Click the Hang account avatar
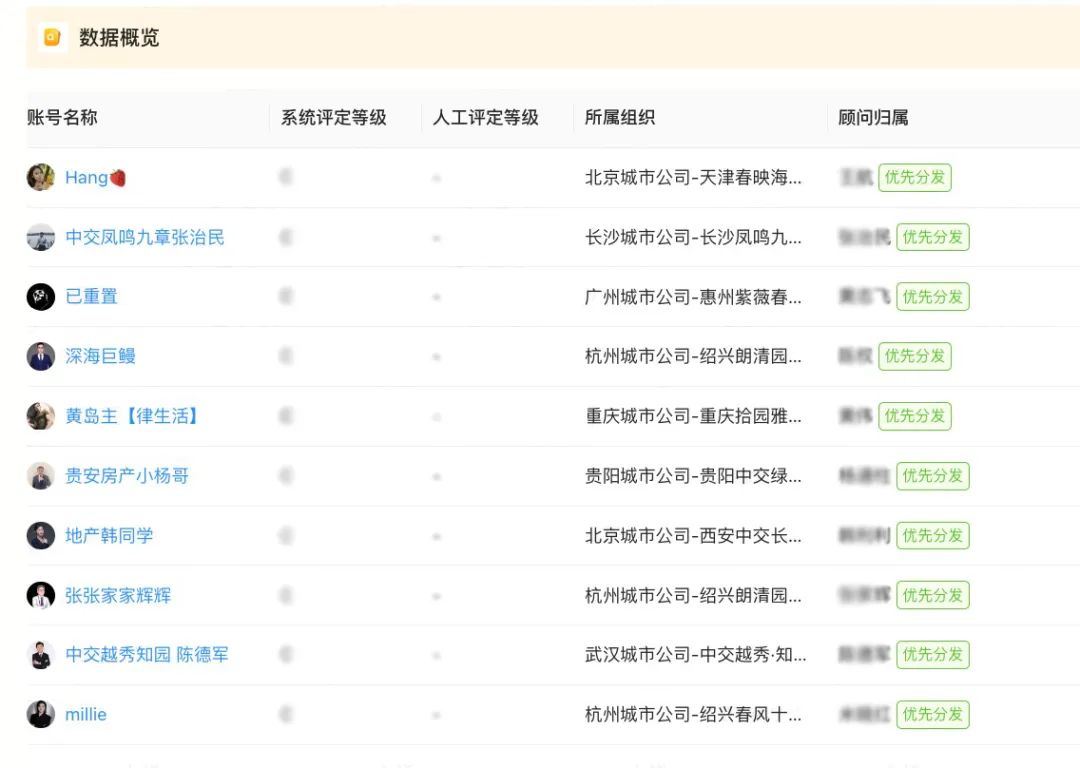The image size is (1080, 768). (x=41, y=178)
